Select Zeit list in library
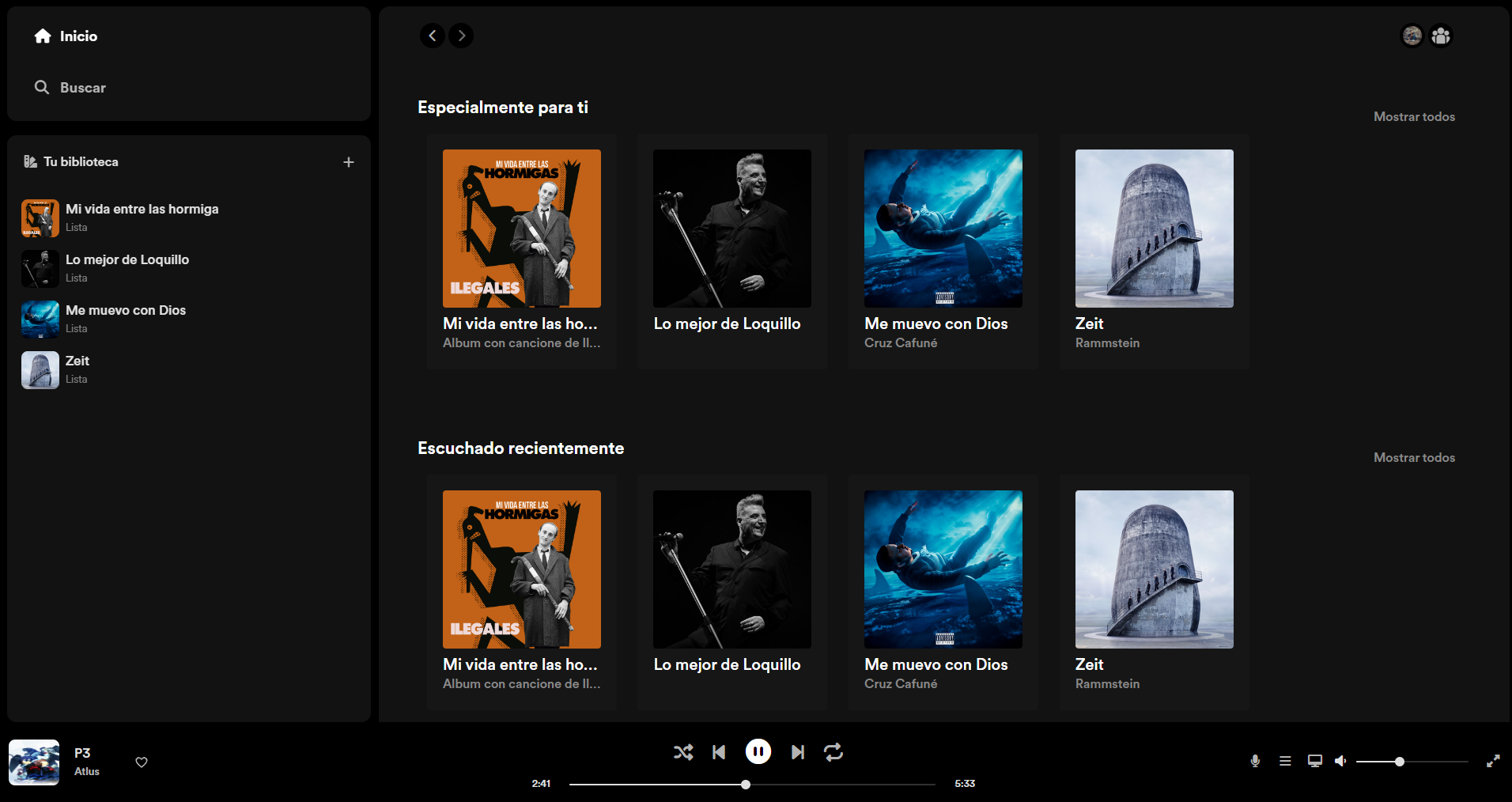The width and height of the screenshot is (1512, 802). pos(188,370)
